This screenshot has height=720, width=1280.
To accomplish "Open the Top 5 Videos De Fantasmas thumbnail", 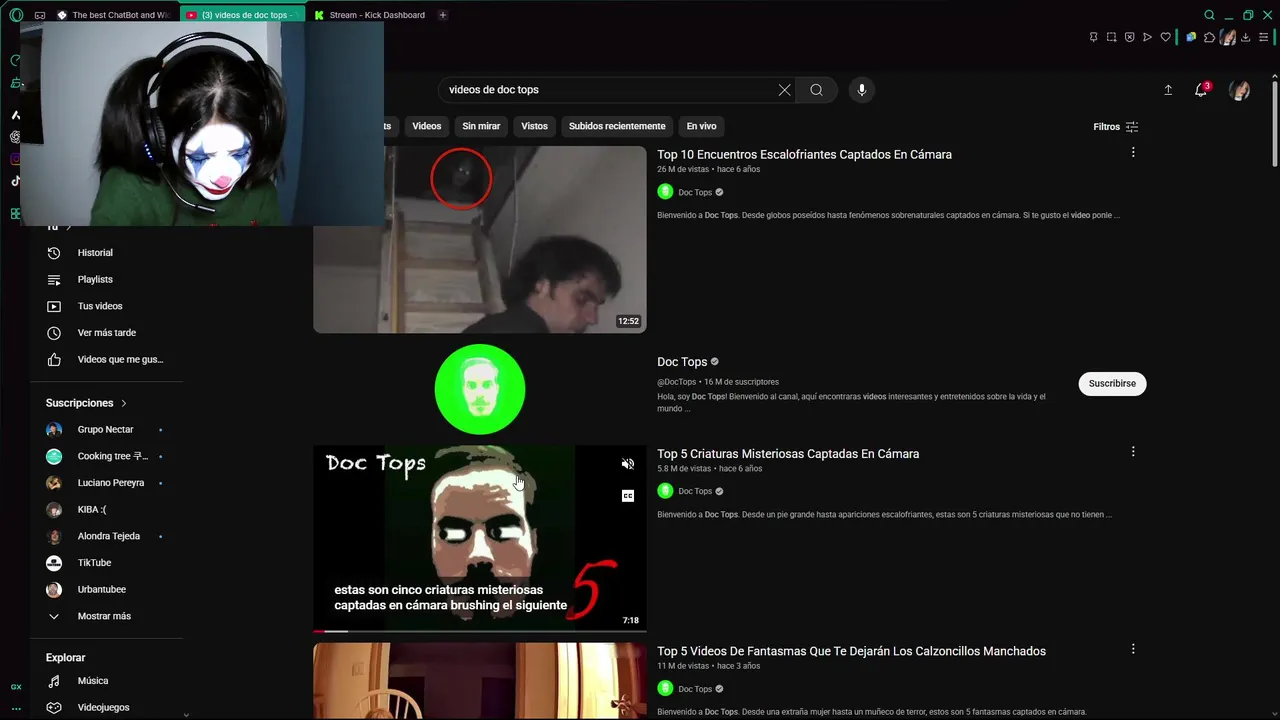I will (480, 681).
